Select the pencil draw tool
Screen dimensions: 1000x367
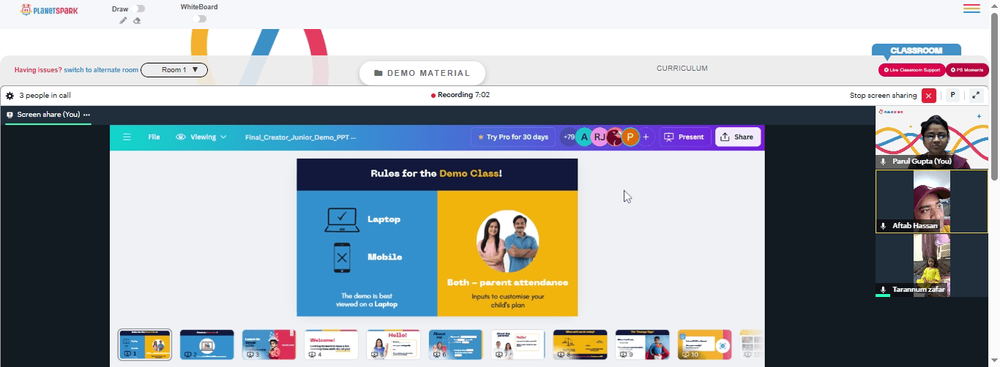124,20
